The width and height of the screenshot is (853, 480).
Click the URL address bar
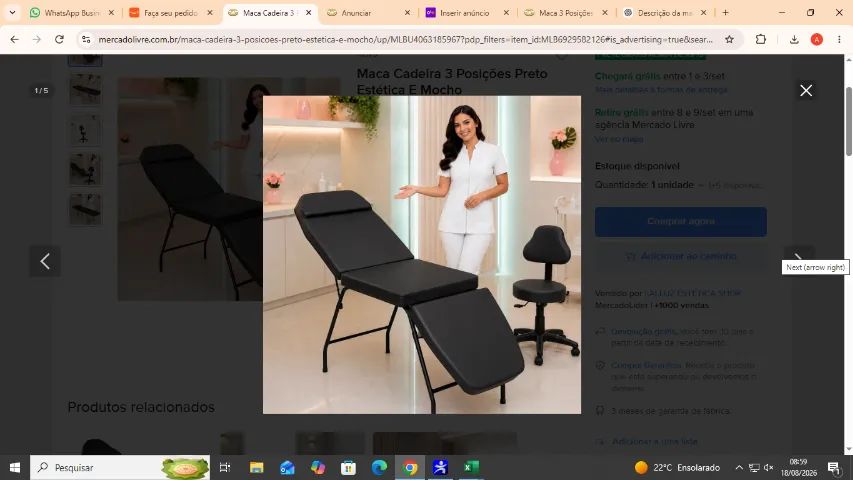405,39
